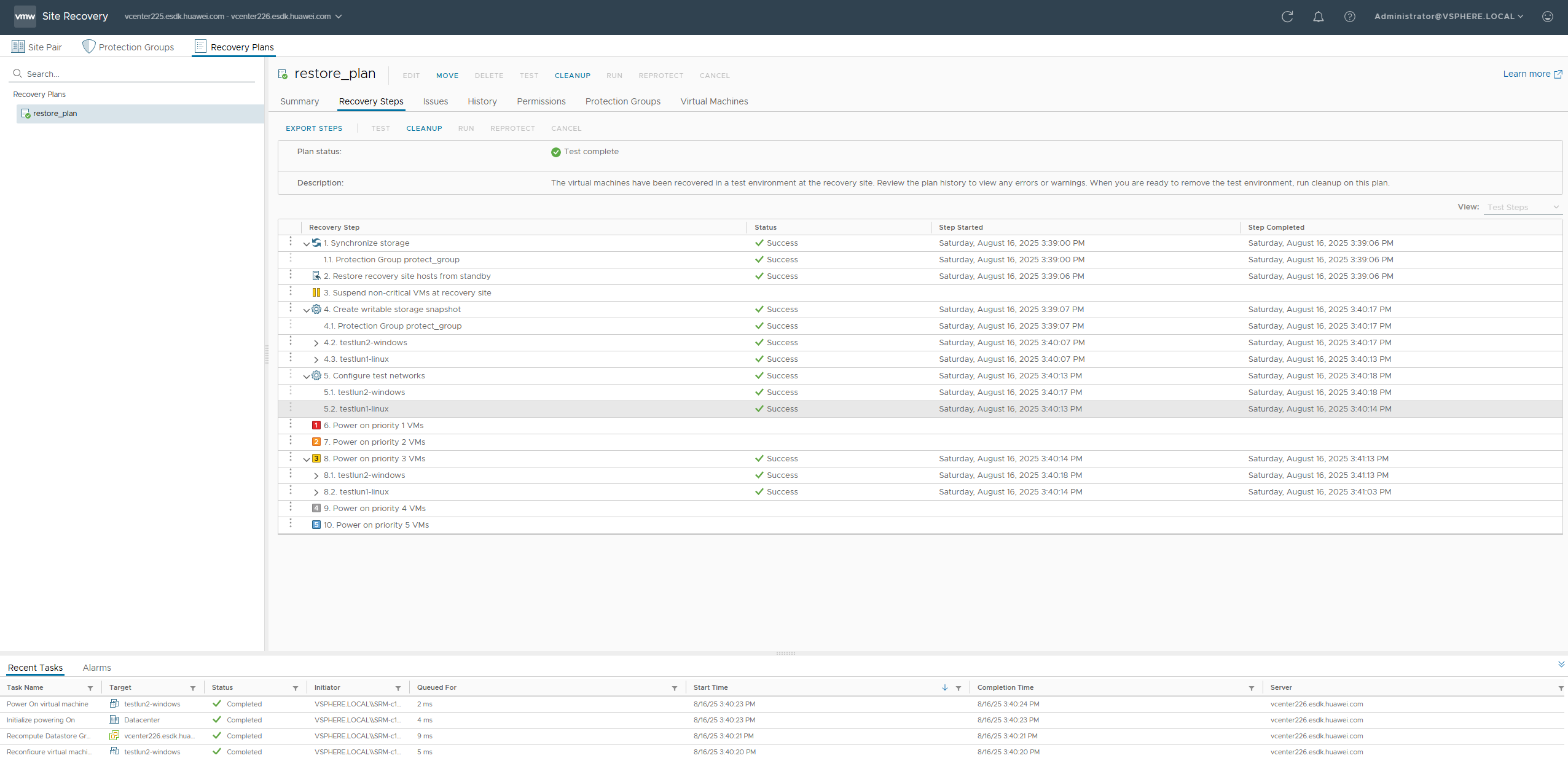Click the Configure test networks gear icon

(316, 376)
